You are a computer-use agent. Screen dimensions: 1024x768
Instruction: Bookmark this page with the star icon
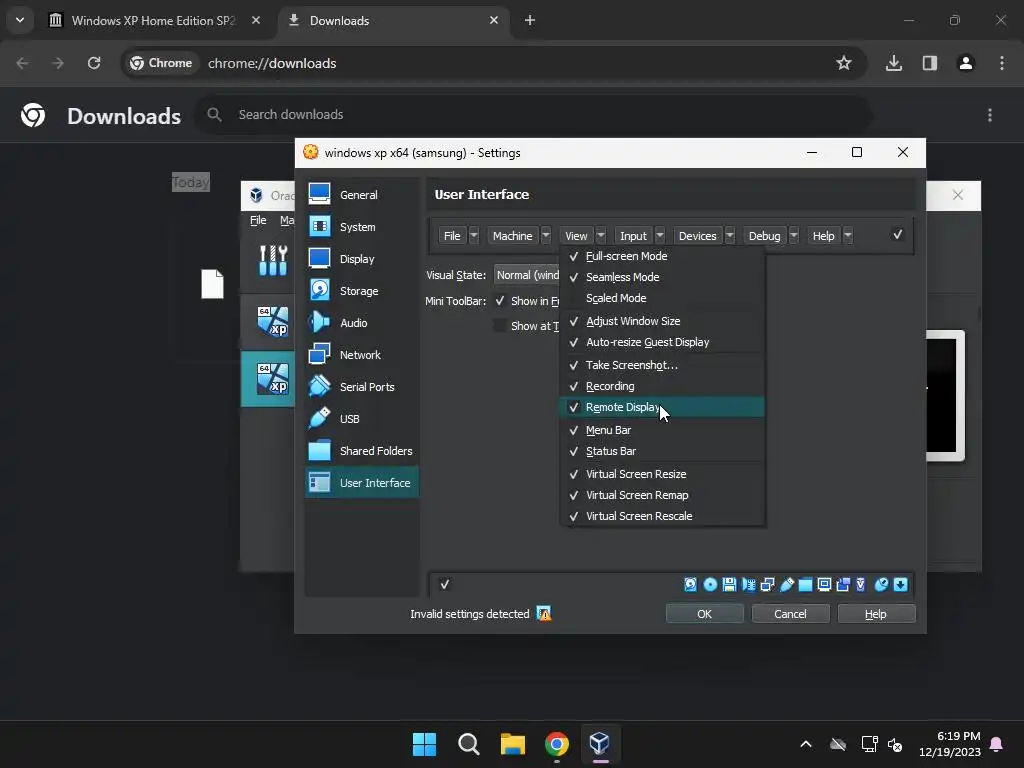pos(844,63)
